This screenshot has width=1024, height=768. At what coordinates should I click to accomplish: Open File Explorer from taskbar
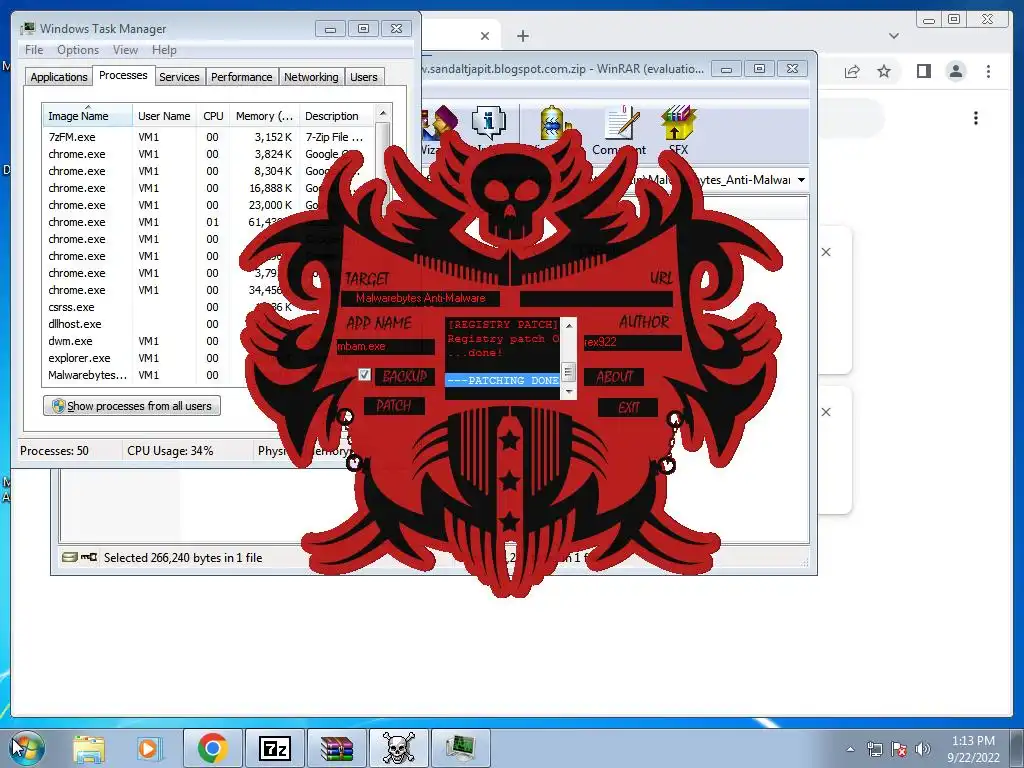point(89,749)
